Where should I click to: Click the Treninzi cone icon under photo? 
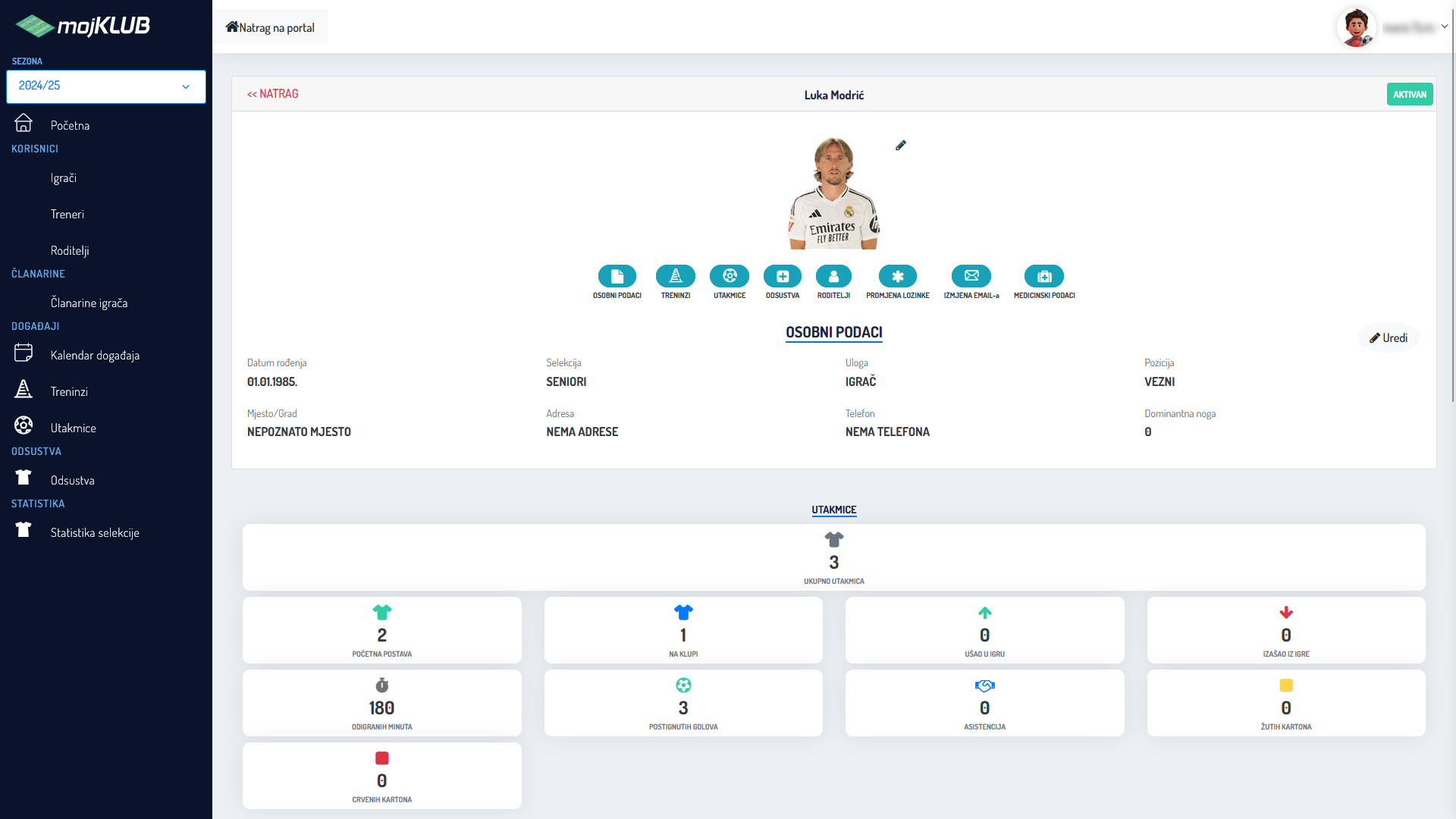[675, 276]
